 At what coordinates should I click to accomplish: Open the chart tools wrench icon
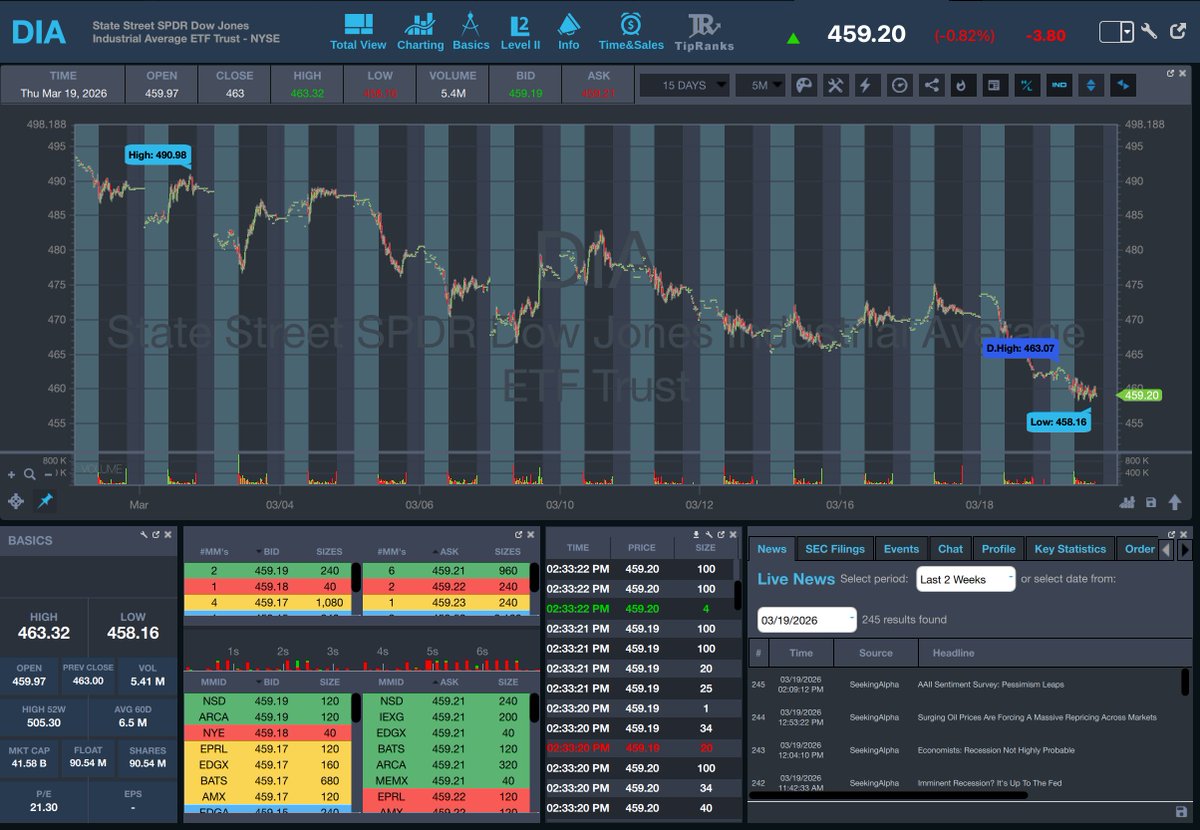pyautogui.click(x=836, y=85)
